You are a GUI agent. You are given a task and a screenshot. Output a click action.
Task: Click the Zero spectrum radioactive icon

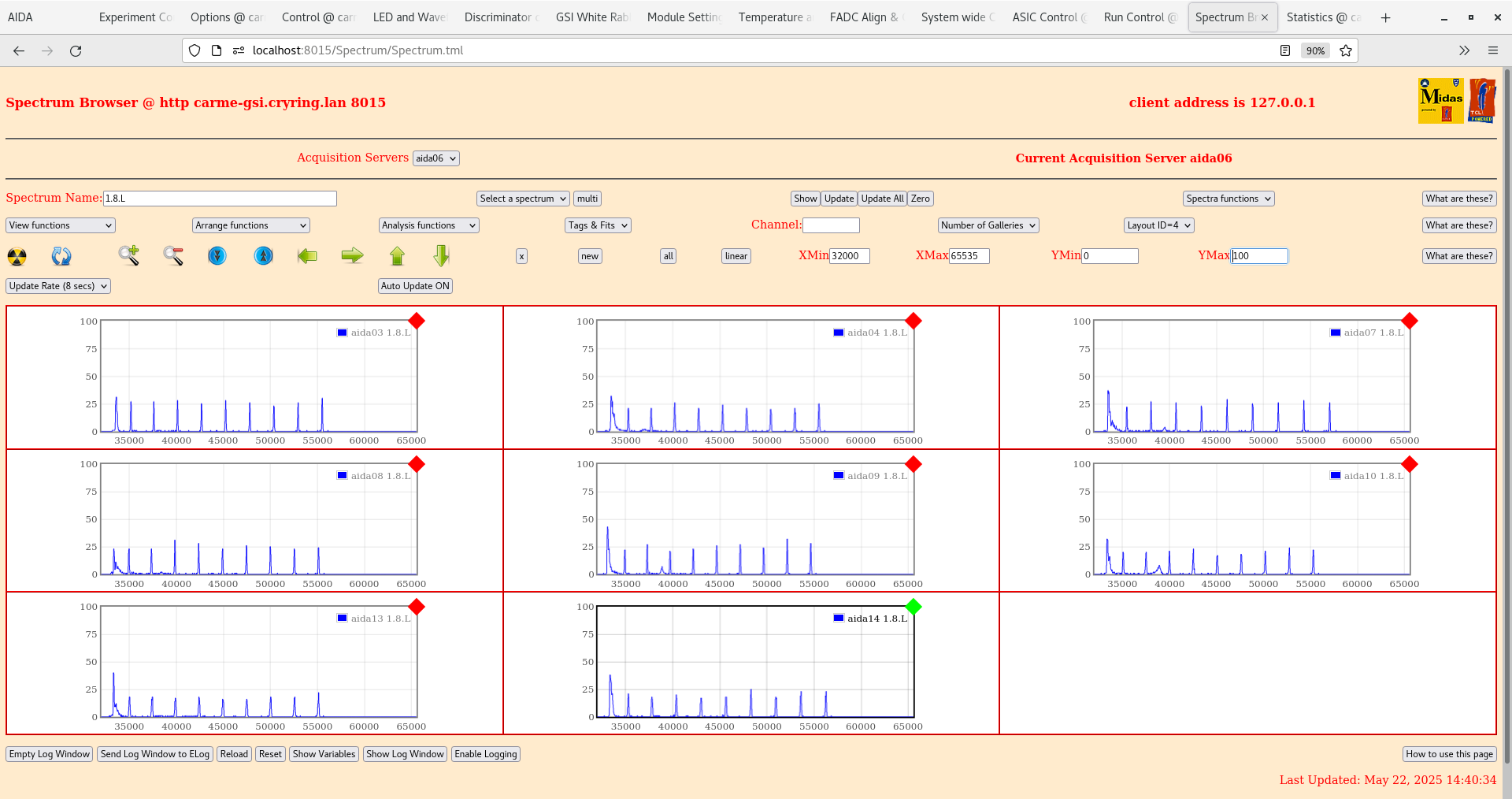click(16, 256)
